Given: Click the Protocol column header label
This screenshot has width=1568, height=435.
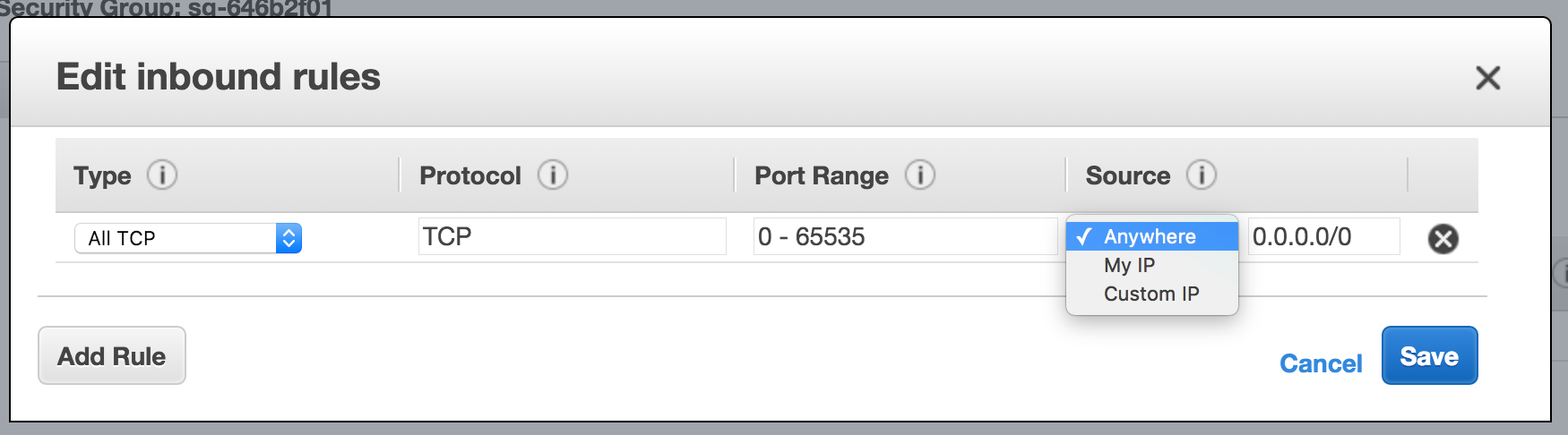Looking at the screenshot, I should (470, 175).
